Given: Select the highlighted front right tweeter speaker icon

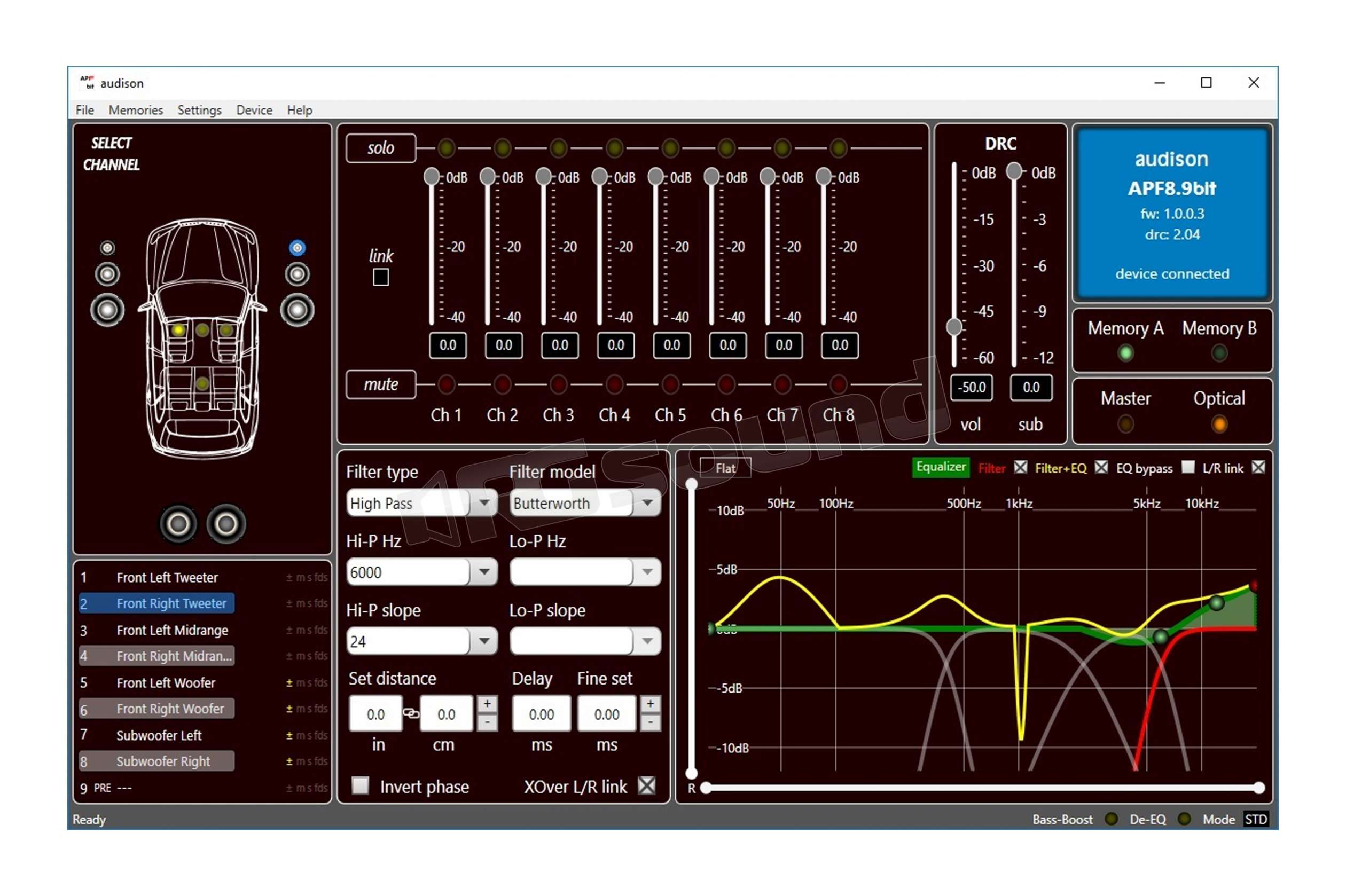Looking at the screenshot, I should pos(297,247).
